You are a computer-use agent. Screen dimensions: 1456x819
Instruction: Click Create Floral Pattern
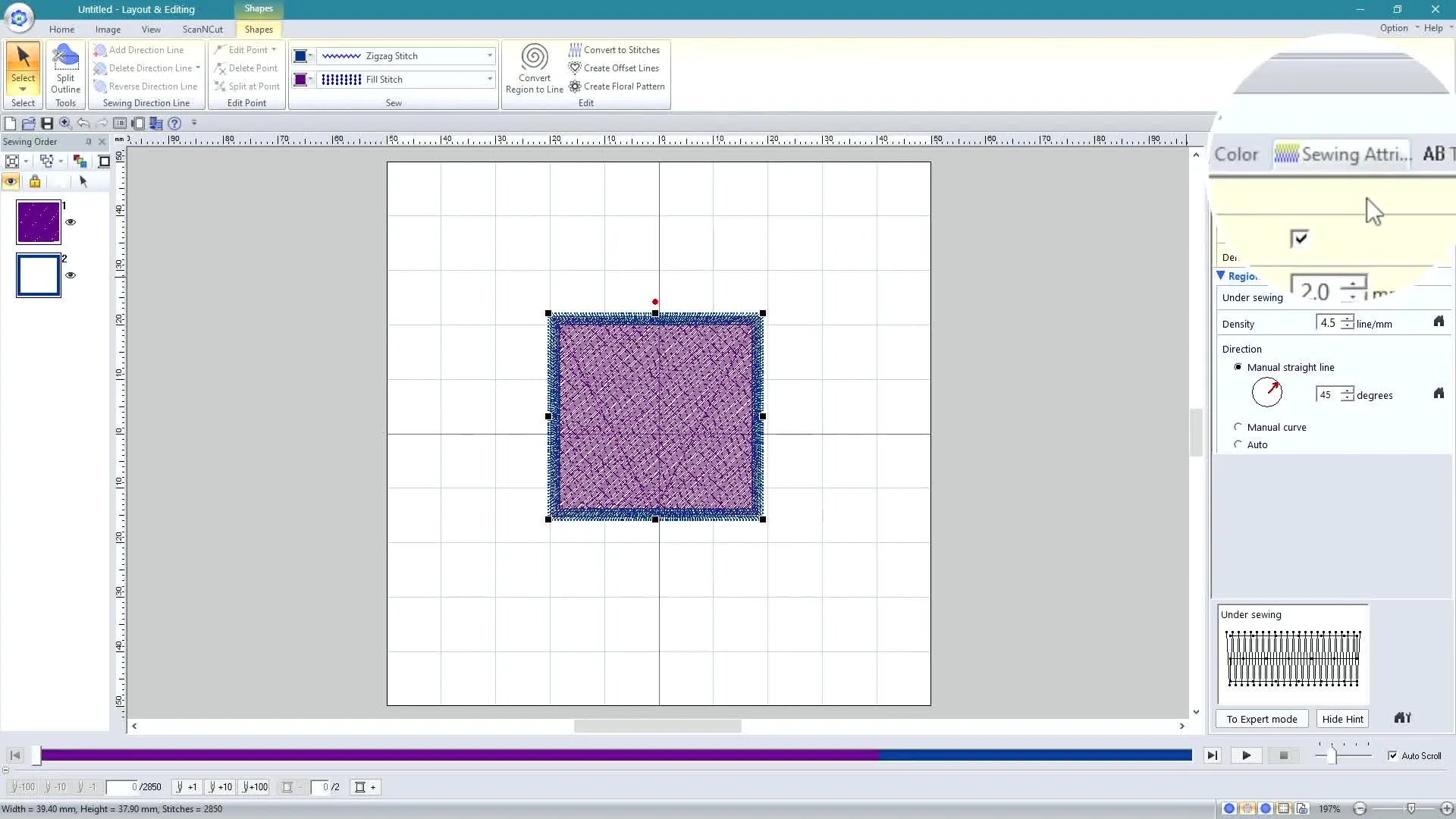click(x=617, y=86)
